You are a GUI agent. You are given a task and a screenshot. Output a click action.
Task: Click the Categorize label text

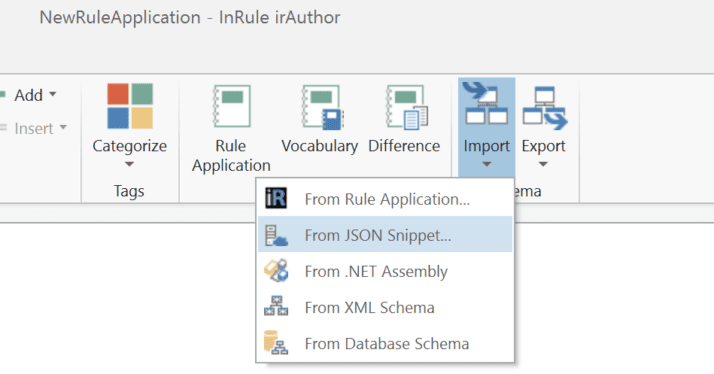pos(129,146)
